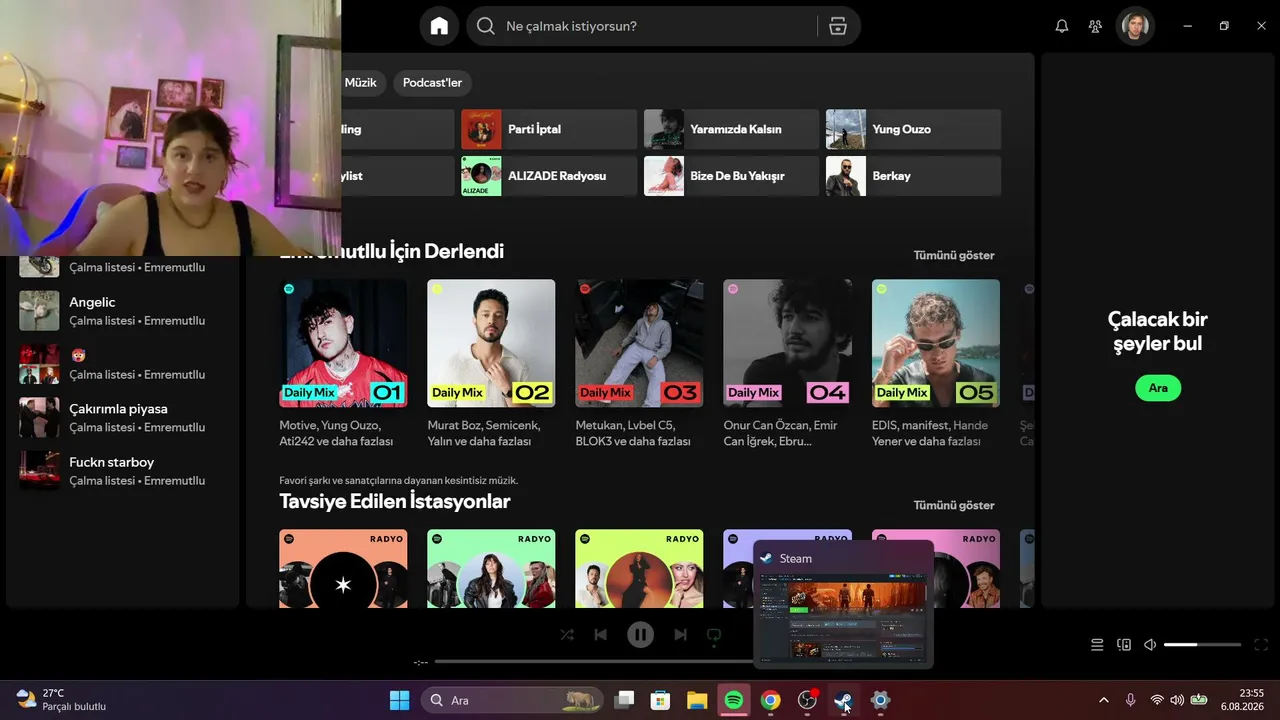
Task: Open the weather widget showing 27°C
Action: [x=62, y=700]
